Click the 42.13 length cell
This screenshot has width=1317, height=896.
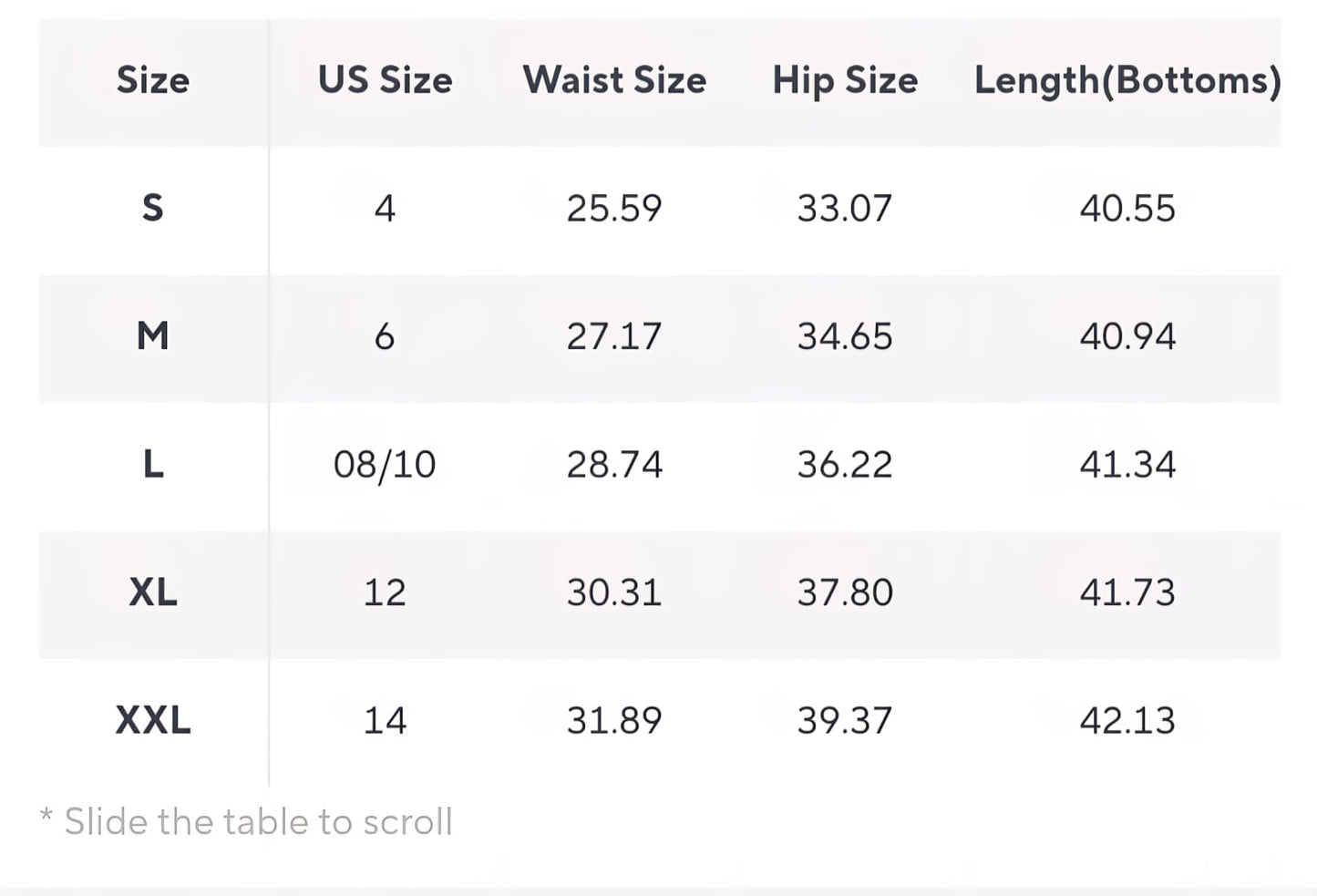click(1127, 721)
